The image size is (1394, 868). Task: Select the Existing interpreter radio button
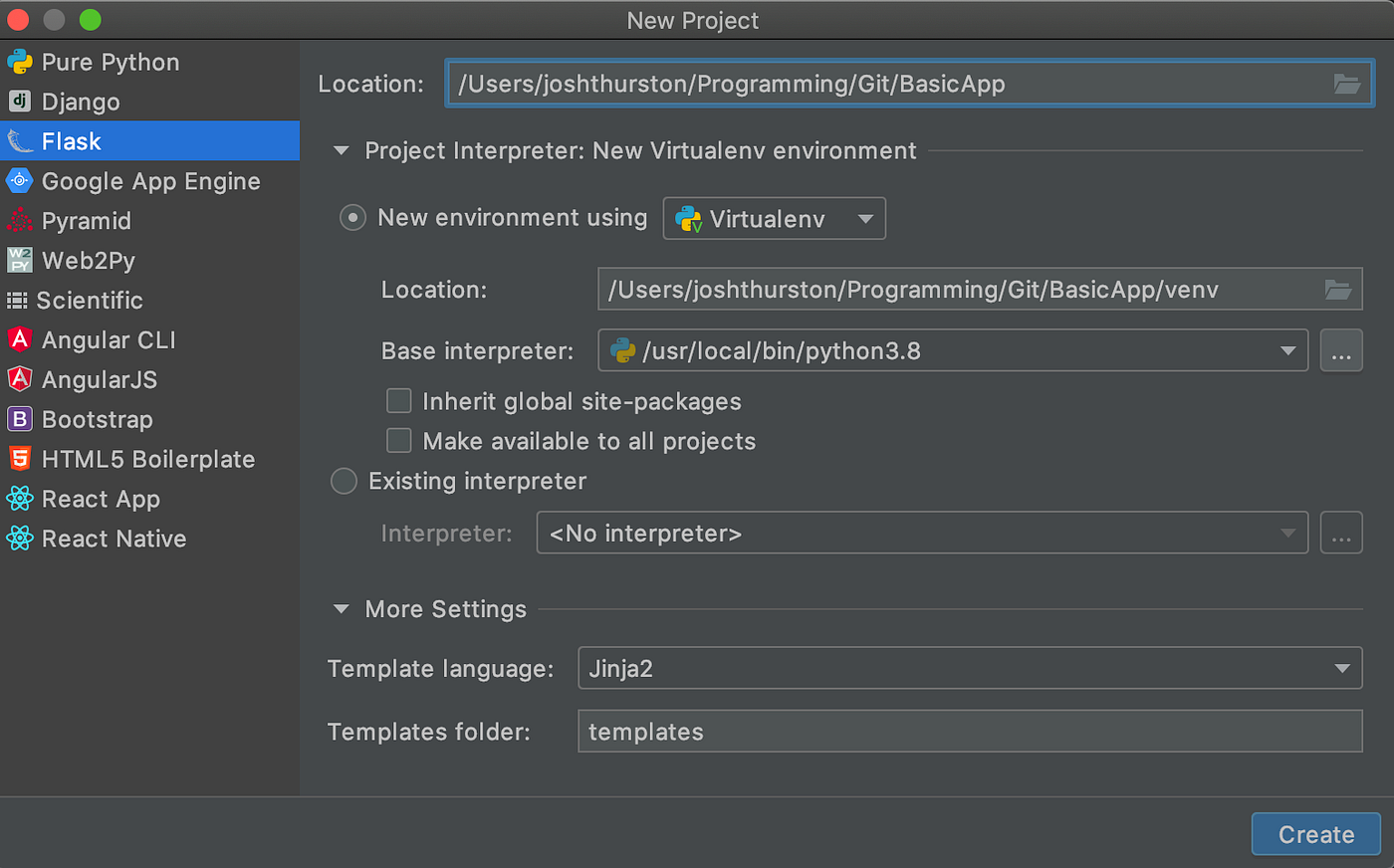pyautogui.click(x=344, y=482)
